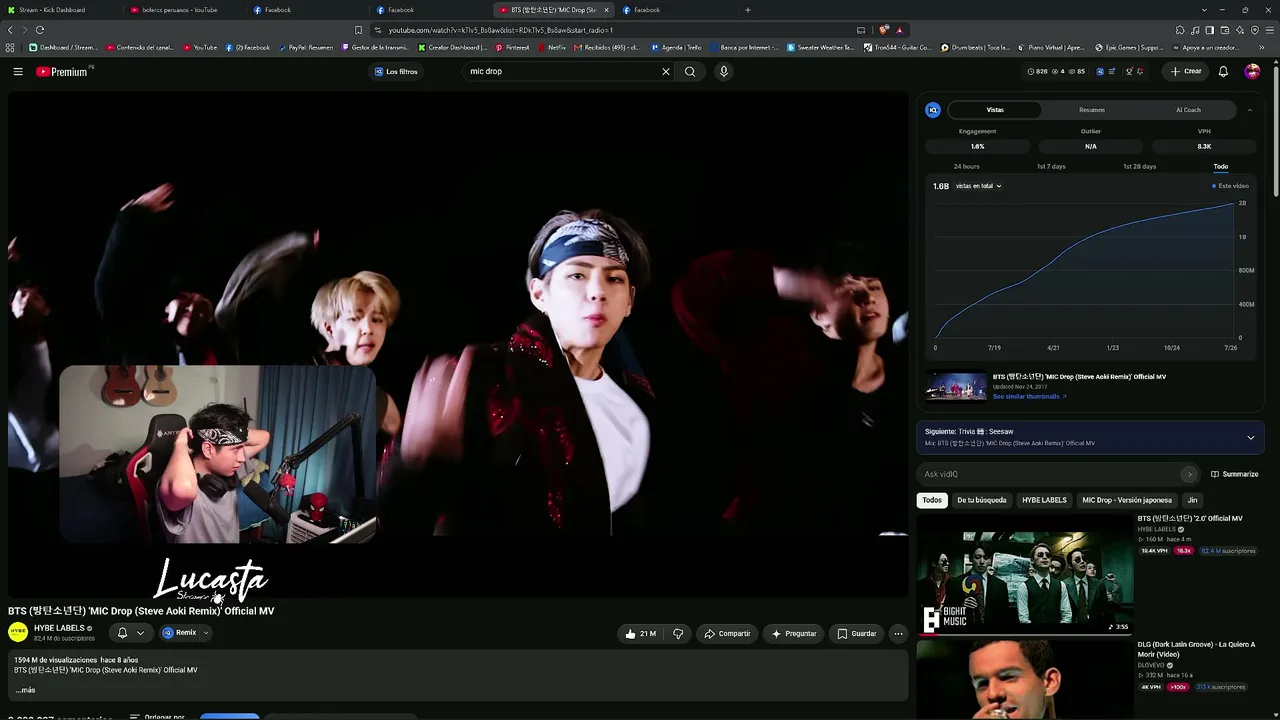Clear the 'mic drop' search text
This screenshot has width=1280, height=720.
(x=666, y=72)
